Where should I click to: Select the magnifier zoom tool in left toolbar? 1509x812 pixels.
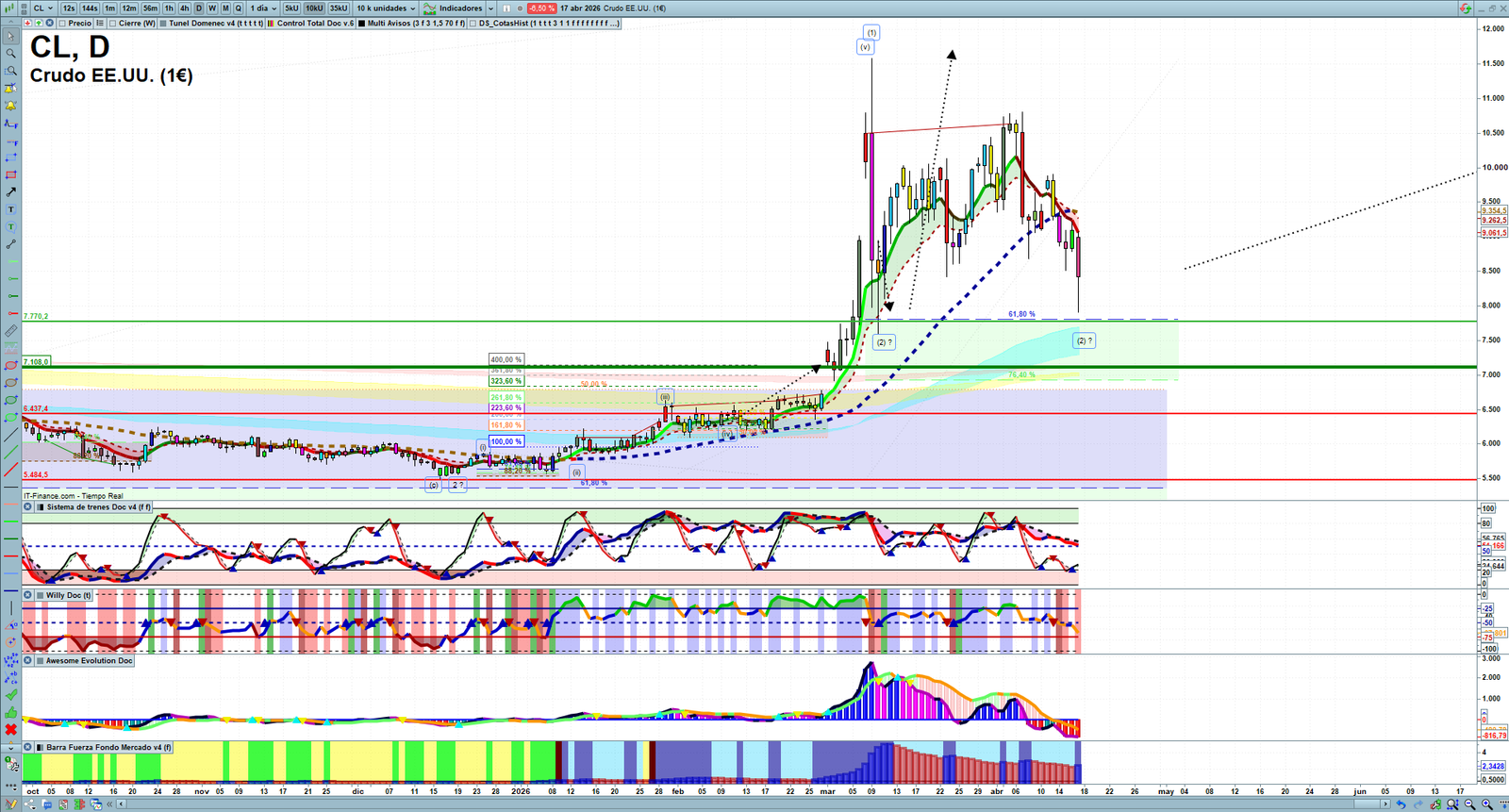[10, 54]
